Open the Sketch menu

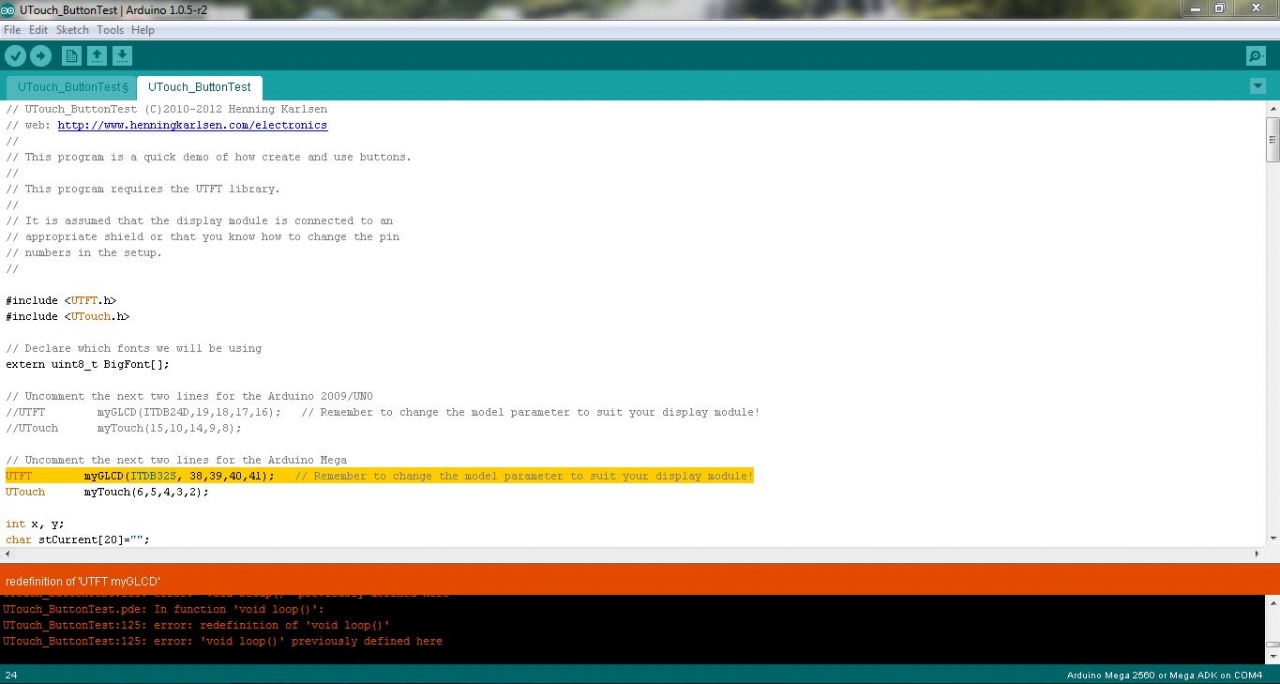pos(72,30)
